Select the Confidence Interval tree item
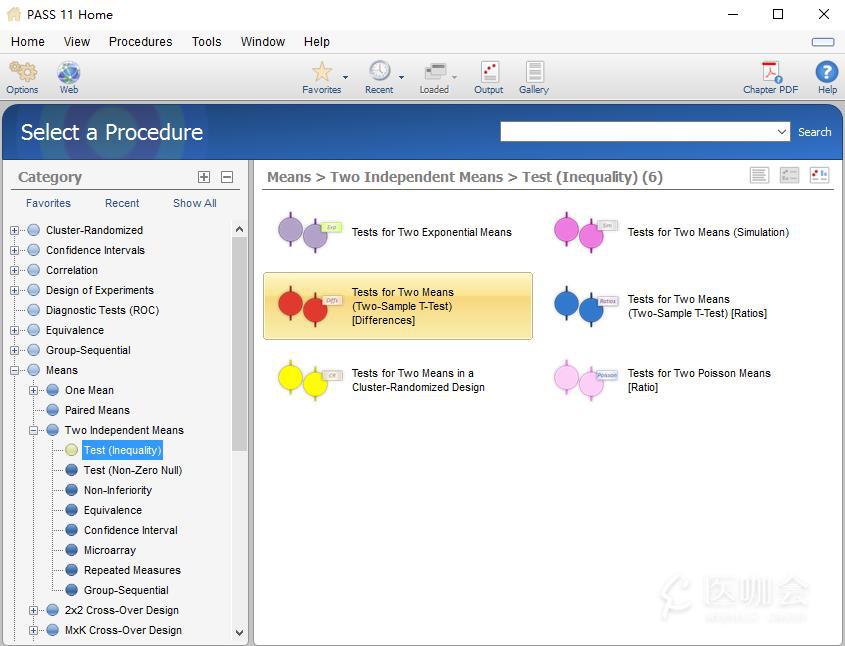 pyautogui.click(x=130, y=530)
